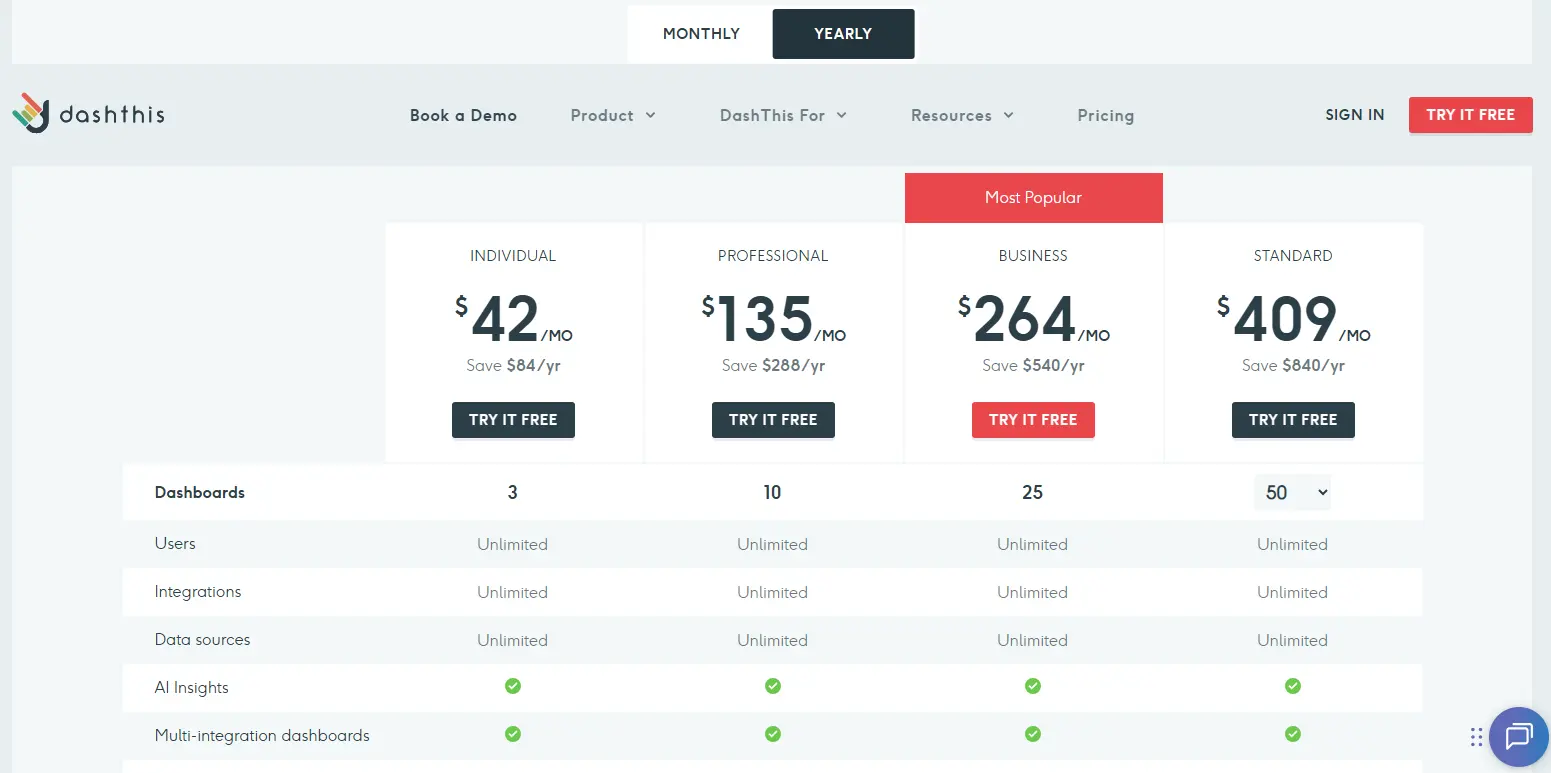This screenshot has height=773, width=1551.
Task: Open Book a Demo page
Action: [x=463, y=115]
